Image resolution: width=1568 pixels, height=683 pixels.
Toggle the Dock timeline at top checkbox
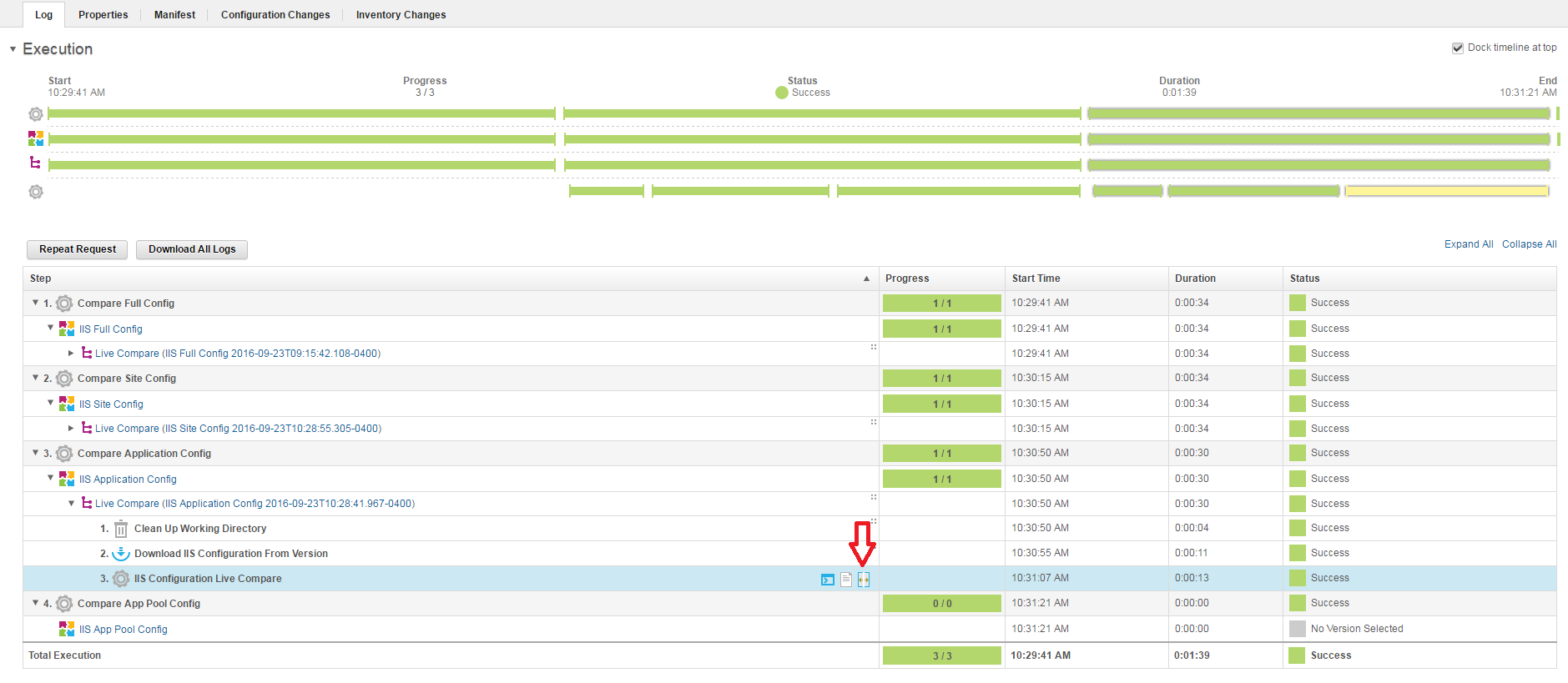tap(1457, 48)
